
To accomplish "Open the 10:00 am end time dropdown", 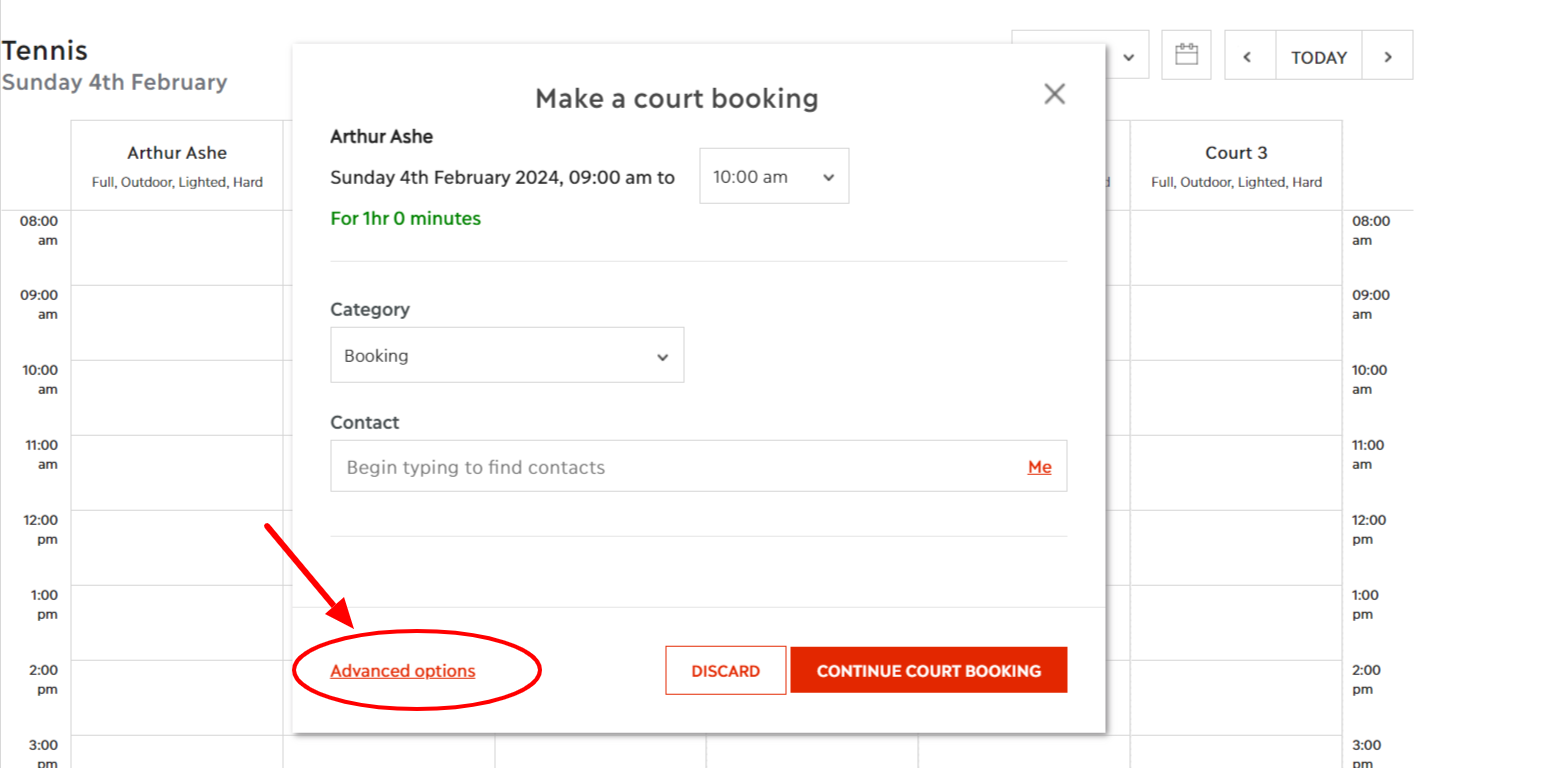I will coord(774,176).
